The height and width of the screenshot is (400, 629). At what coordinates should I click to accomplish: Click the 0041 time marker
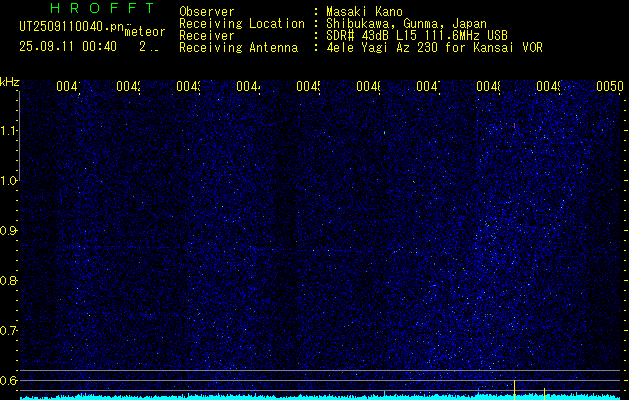pyautogui.click(x=68, y=87)
